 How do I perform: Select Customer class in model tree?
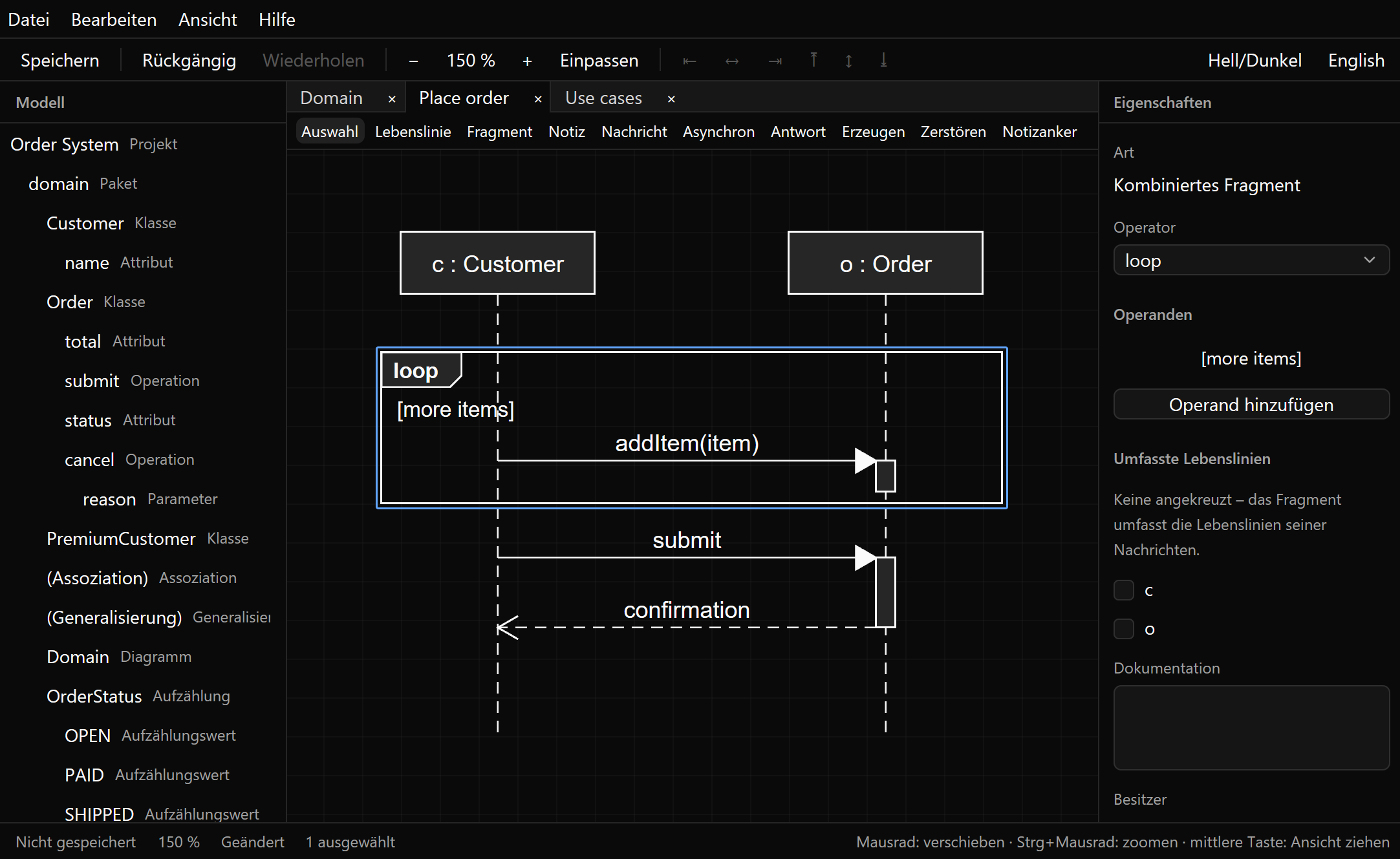(x=143, y=223)
